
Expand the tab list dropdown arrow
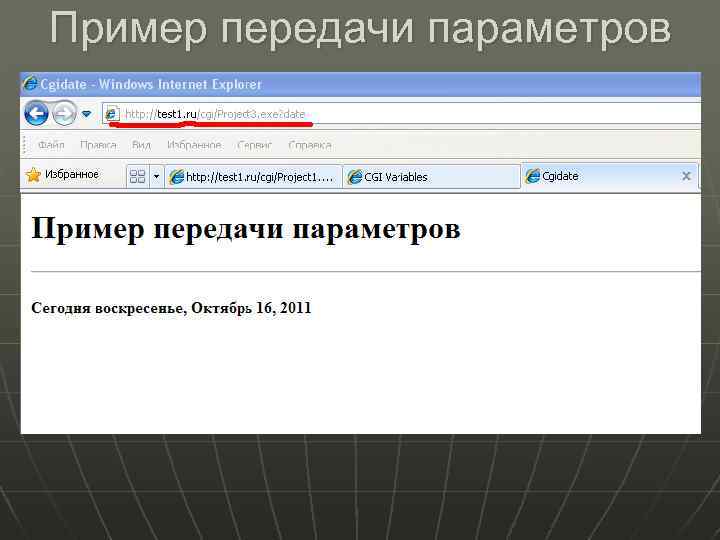coord(156,176)
